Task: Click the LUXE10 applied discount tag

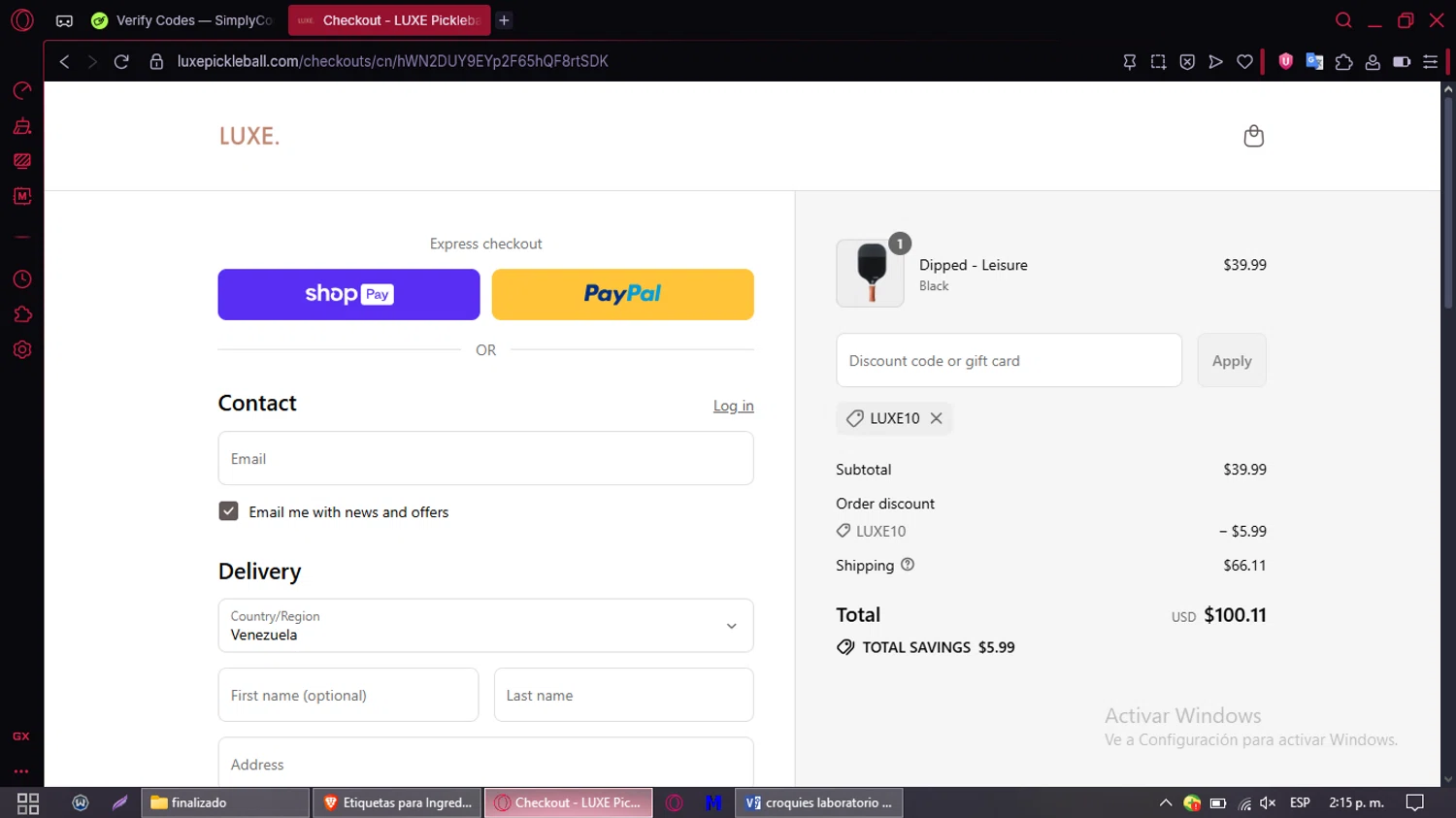Action: coord(894,418)
